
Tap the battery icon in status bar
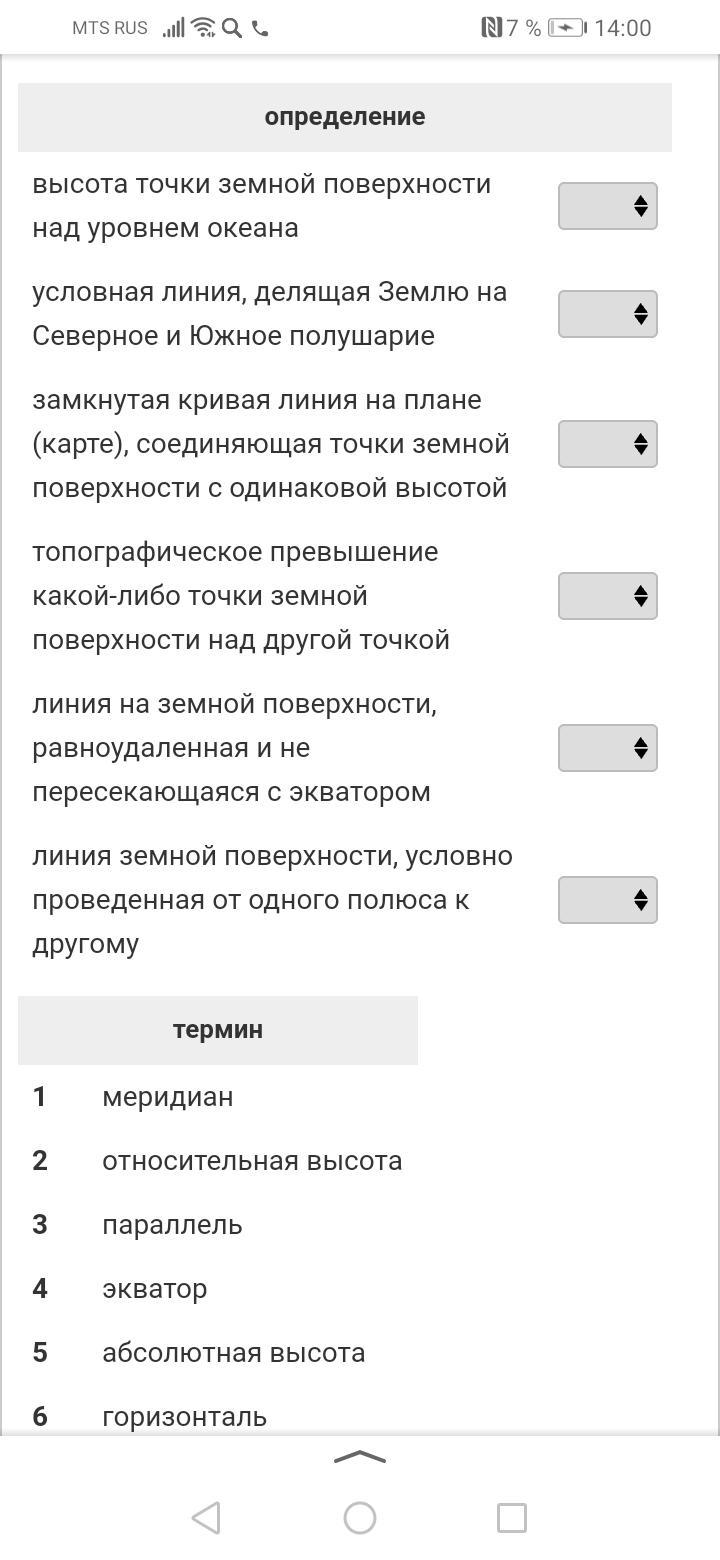pos(567,28)
